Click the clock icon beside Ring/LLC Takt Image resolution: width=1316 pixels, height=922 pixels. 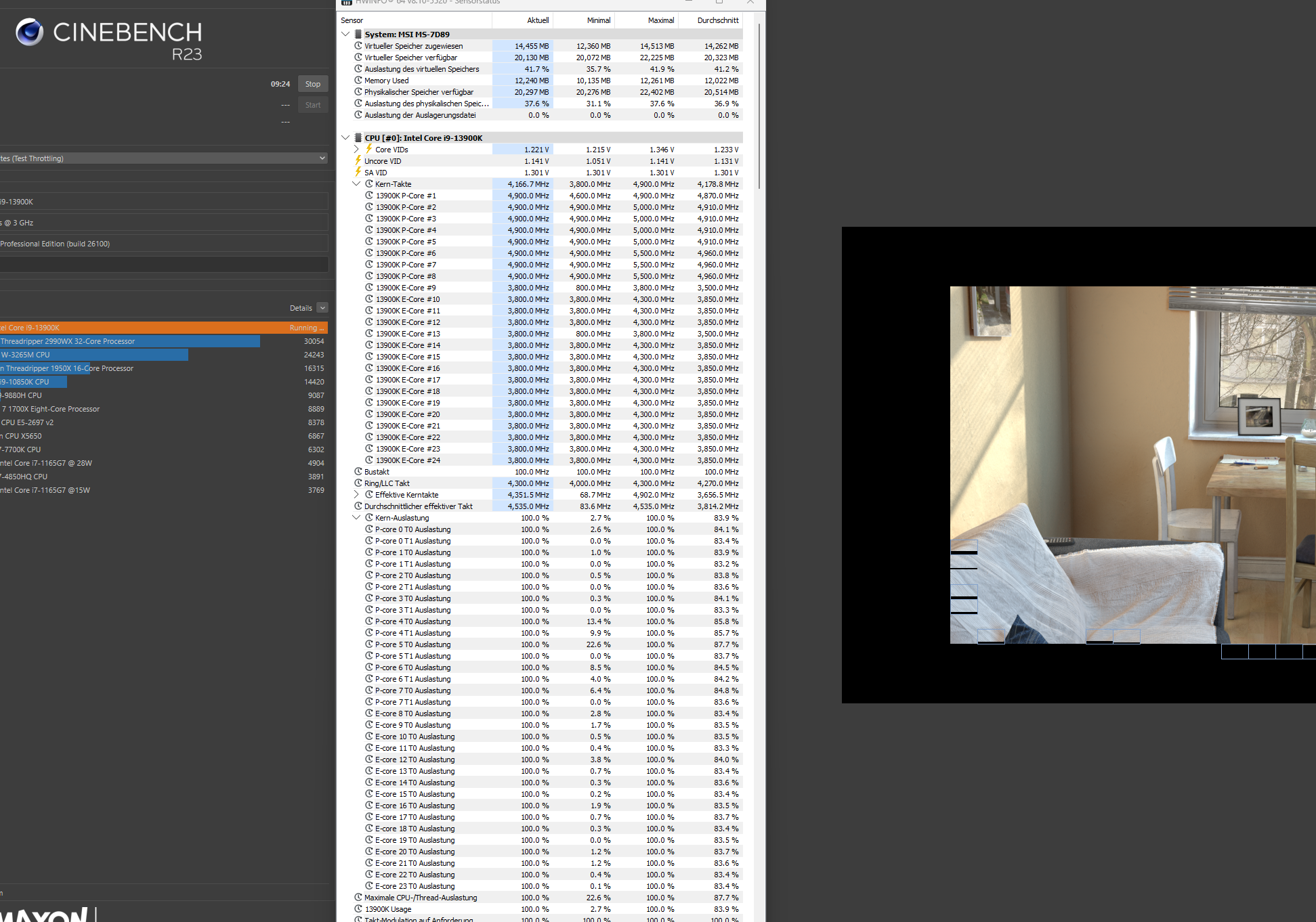[x=358, y=483]
